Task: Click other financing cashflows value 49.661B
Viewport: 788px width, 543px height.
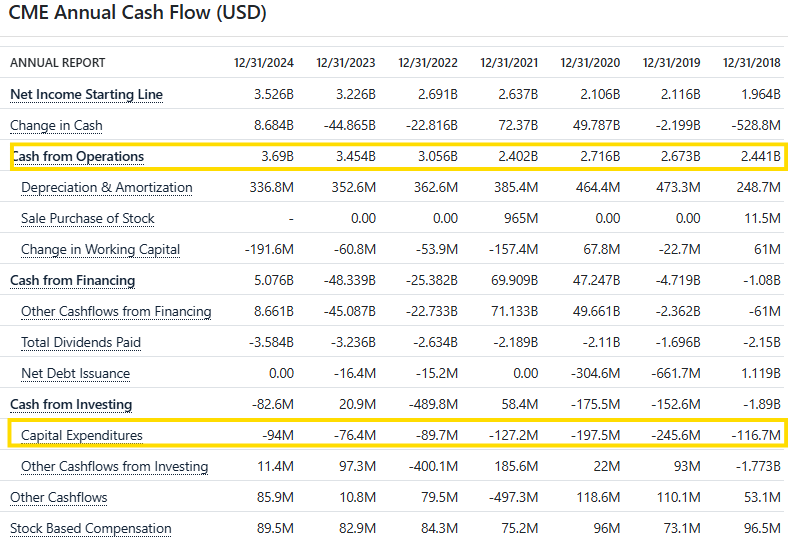Action: pos(597,312)
